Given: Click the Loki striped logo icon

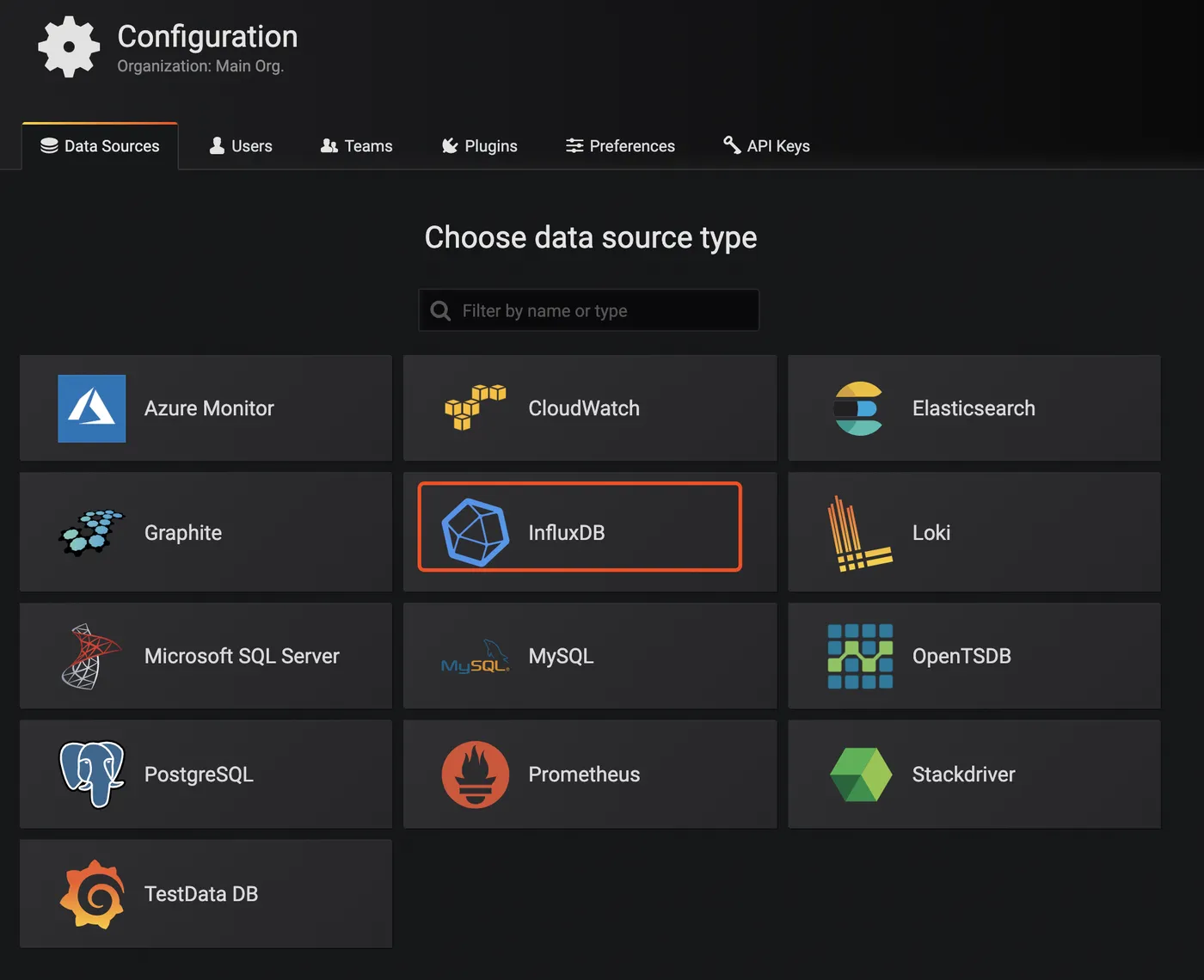Looking at the screenshot, I should tap(860, 533).
